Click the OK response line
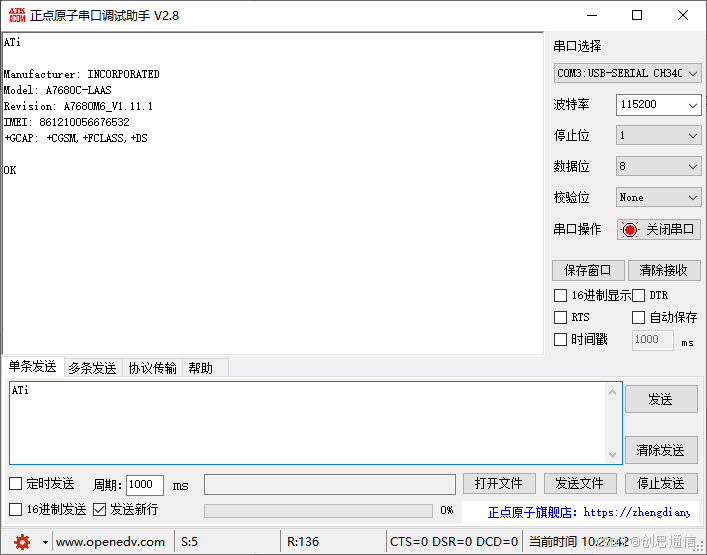 [x=10, y=170]
